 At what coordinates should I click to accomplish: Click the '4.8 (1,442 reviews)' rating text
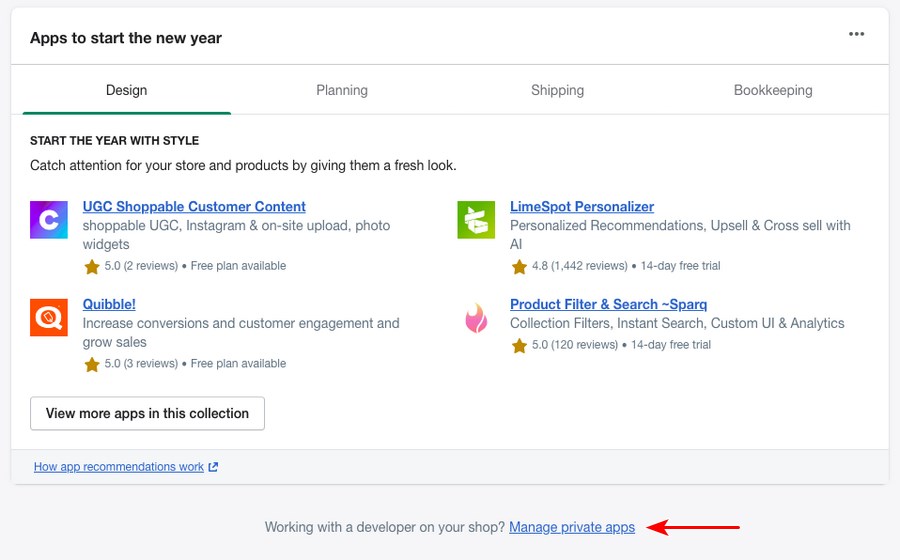(x=580, y=266)
